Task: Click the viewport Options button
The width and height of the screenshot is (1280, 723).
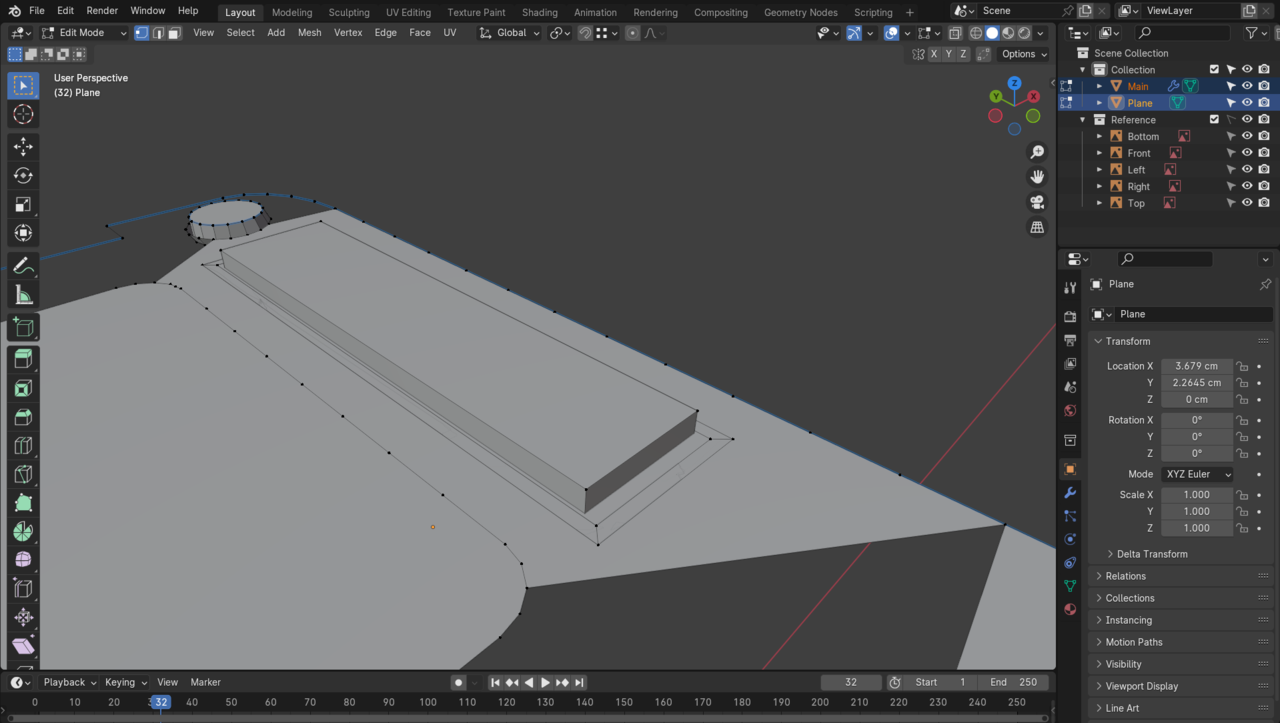Action: pos(1024,54)
